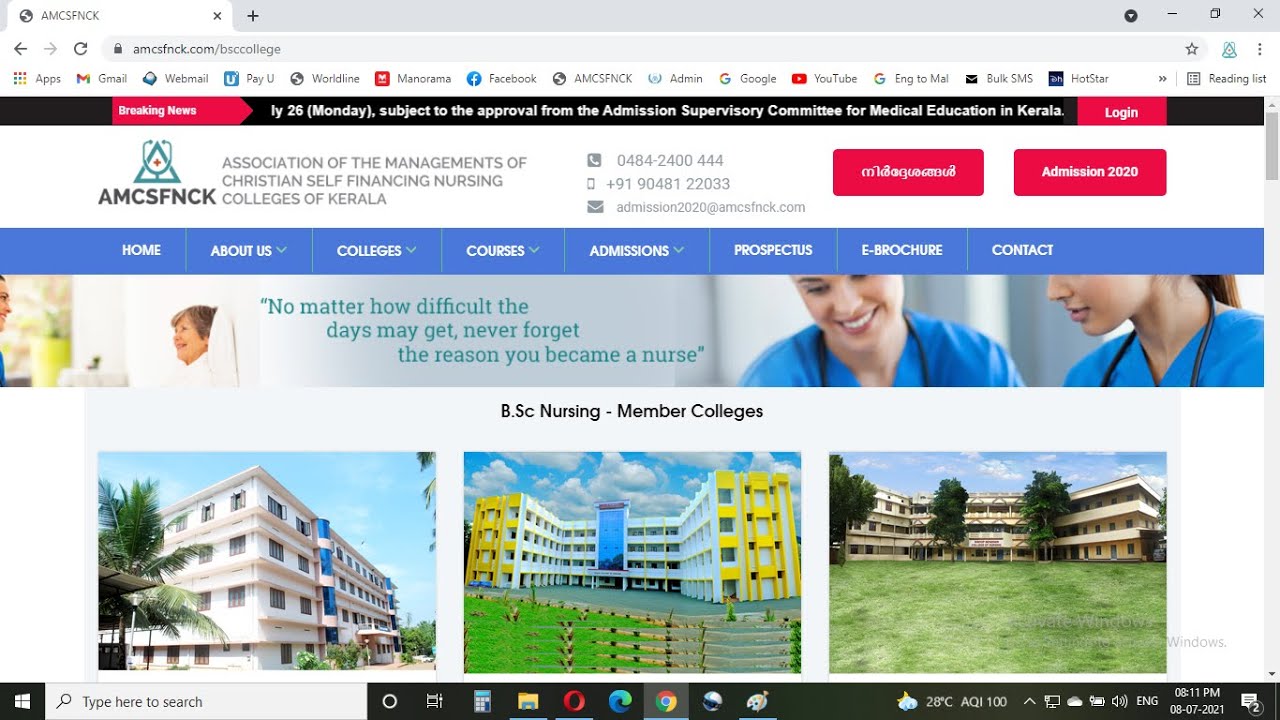Open the Calculator taskbar icon

[482, 701]
